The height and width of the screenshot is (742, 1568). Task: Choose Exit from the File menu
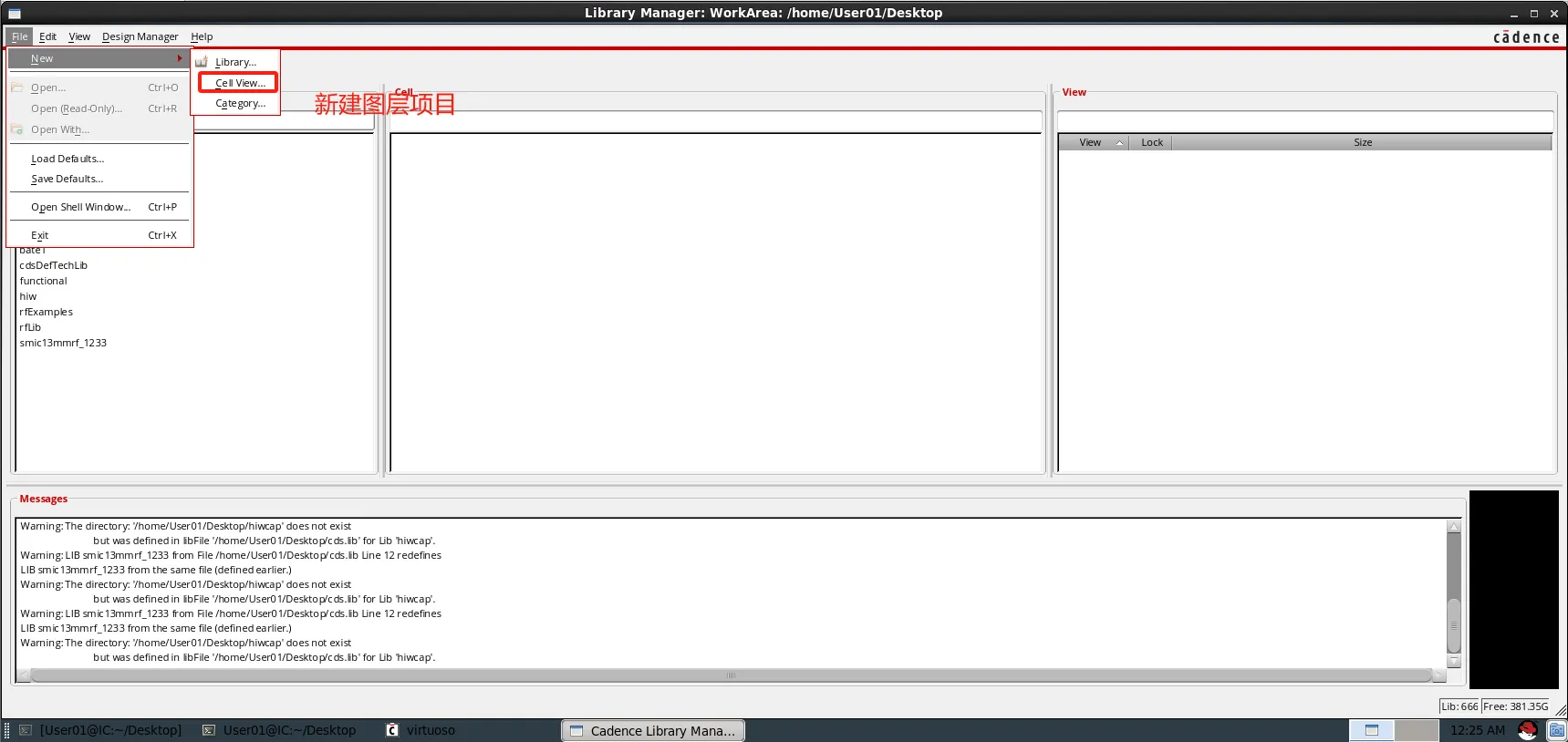click(x=40, y=235)
